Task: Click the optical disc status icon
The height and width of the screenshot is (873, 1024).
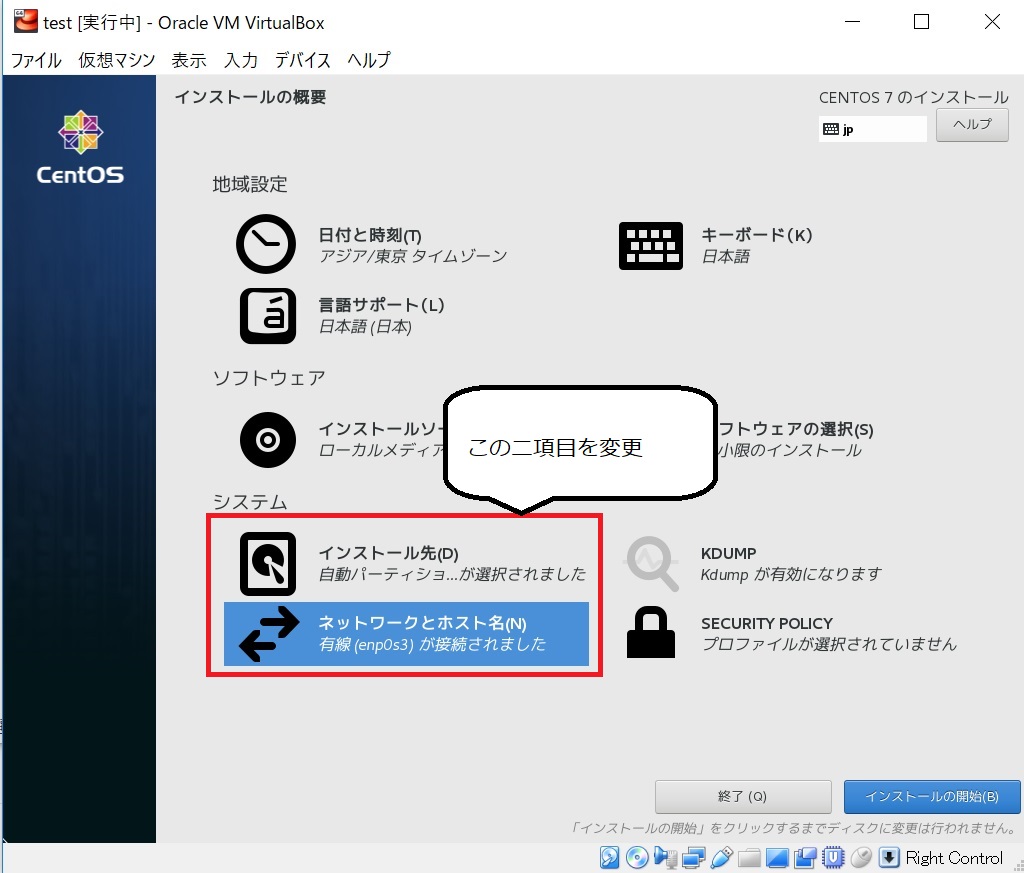Action: pos(637,857)
